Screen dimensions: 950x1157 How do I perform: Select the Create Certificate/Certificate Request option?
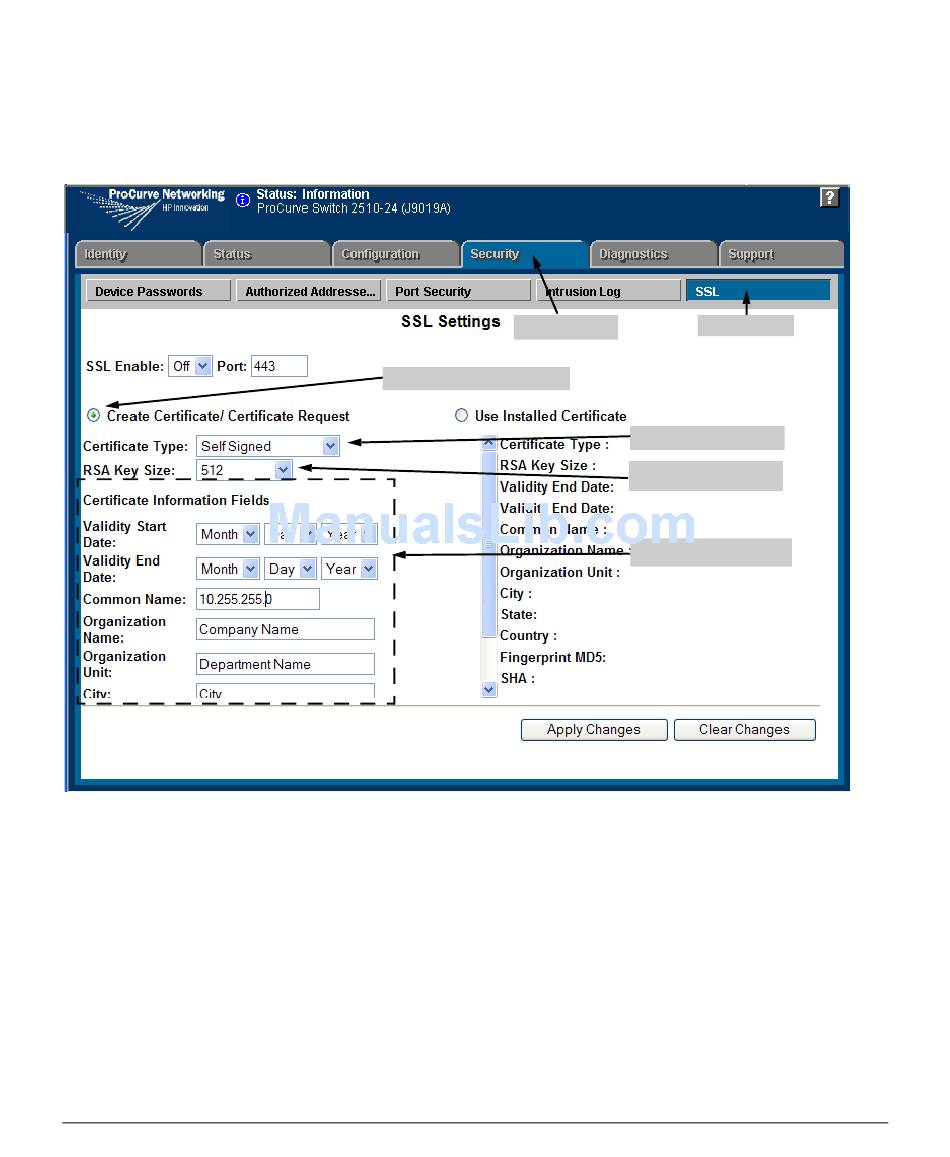pyautogui.click(x=94, y=415)
